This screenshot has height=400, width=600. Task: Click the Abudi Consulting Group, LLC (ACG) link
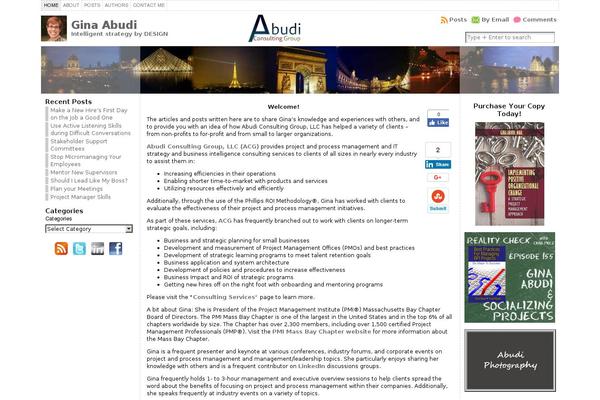tap(203, 147)
